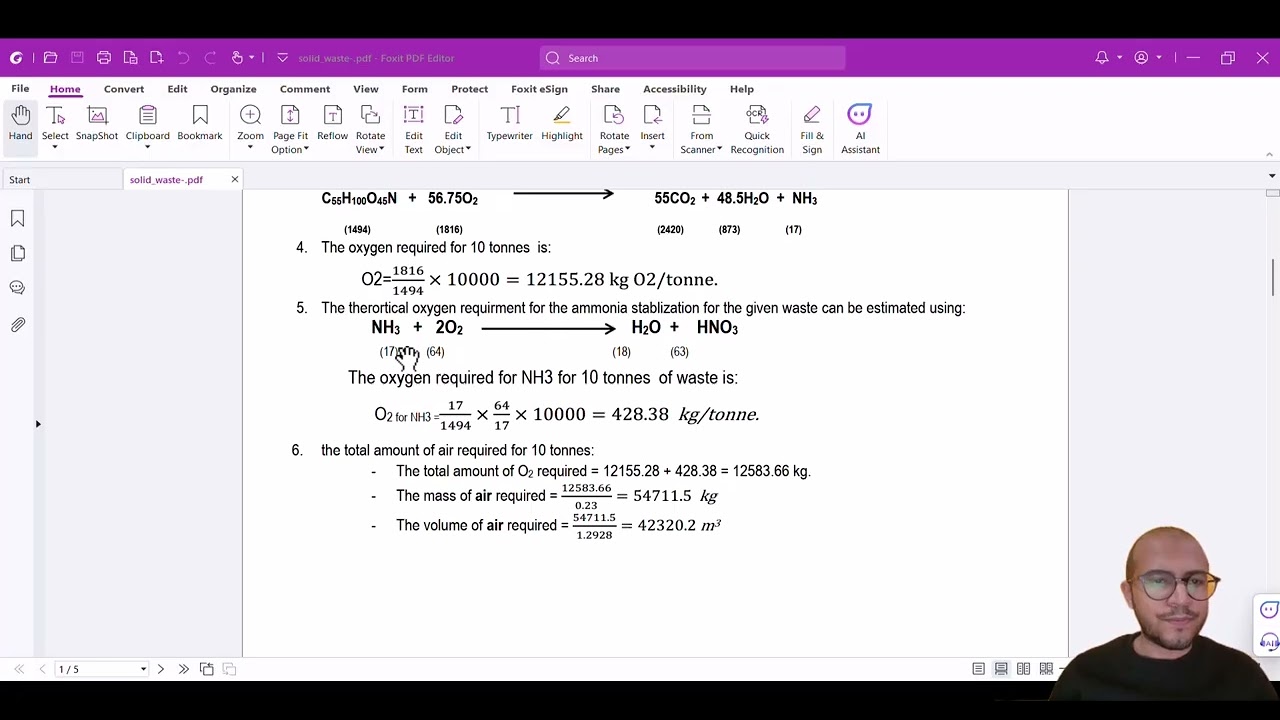Run OCR Quick Recognition
The height and width of the screenshot is (720, 1280).
(x=757, y=130)
